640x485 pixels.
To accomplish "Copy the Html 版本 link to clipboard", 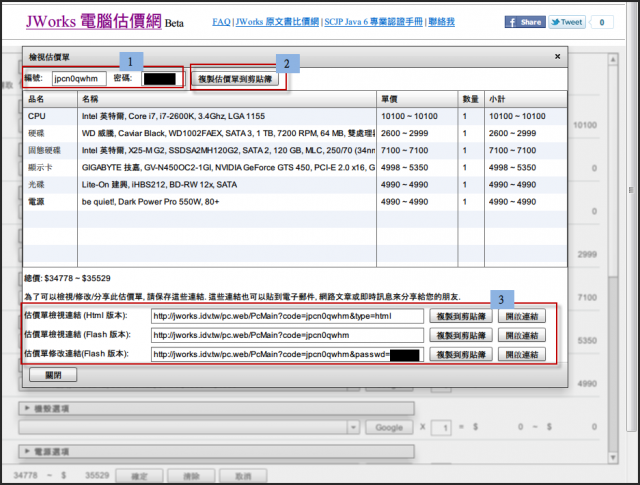I will [461, 316].
